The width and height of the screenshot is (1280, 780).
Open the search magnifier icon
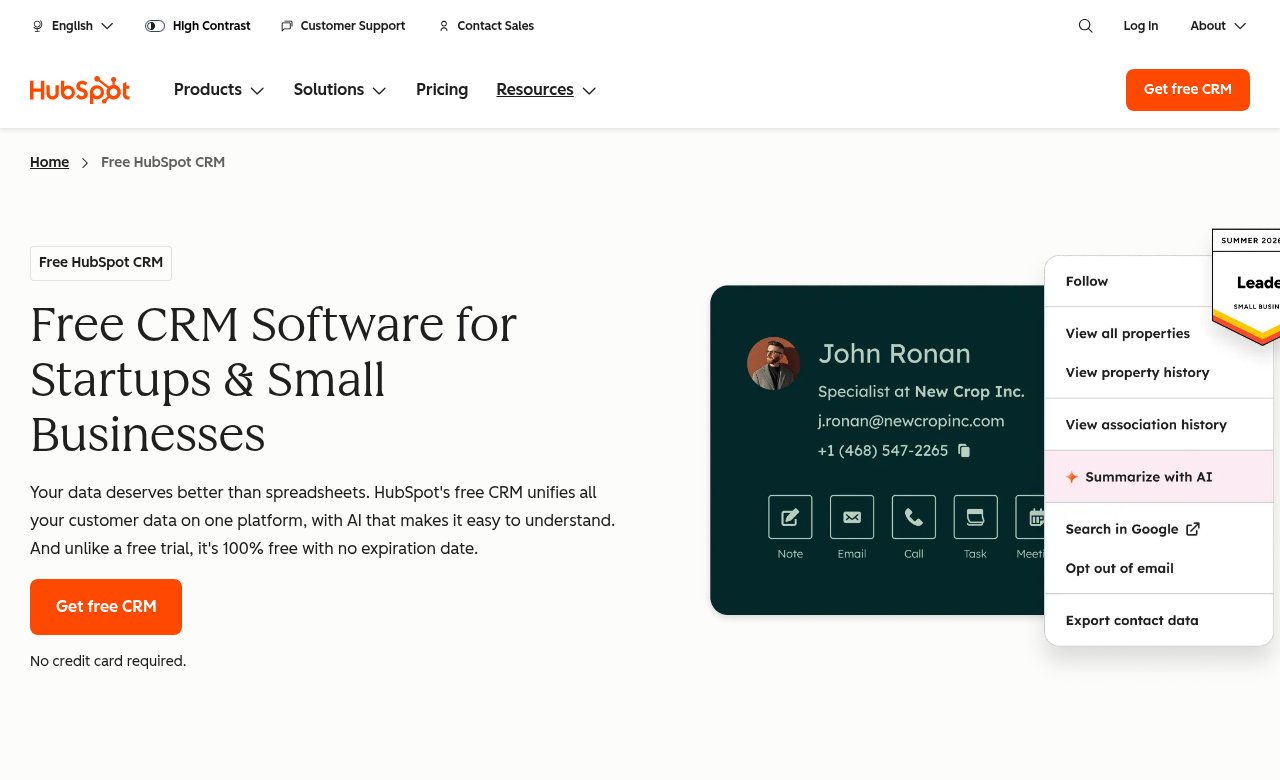[1085, 26]
